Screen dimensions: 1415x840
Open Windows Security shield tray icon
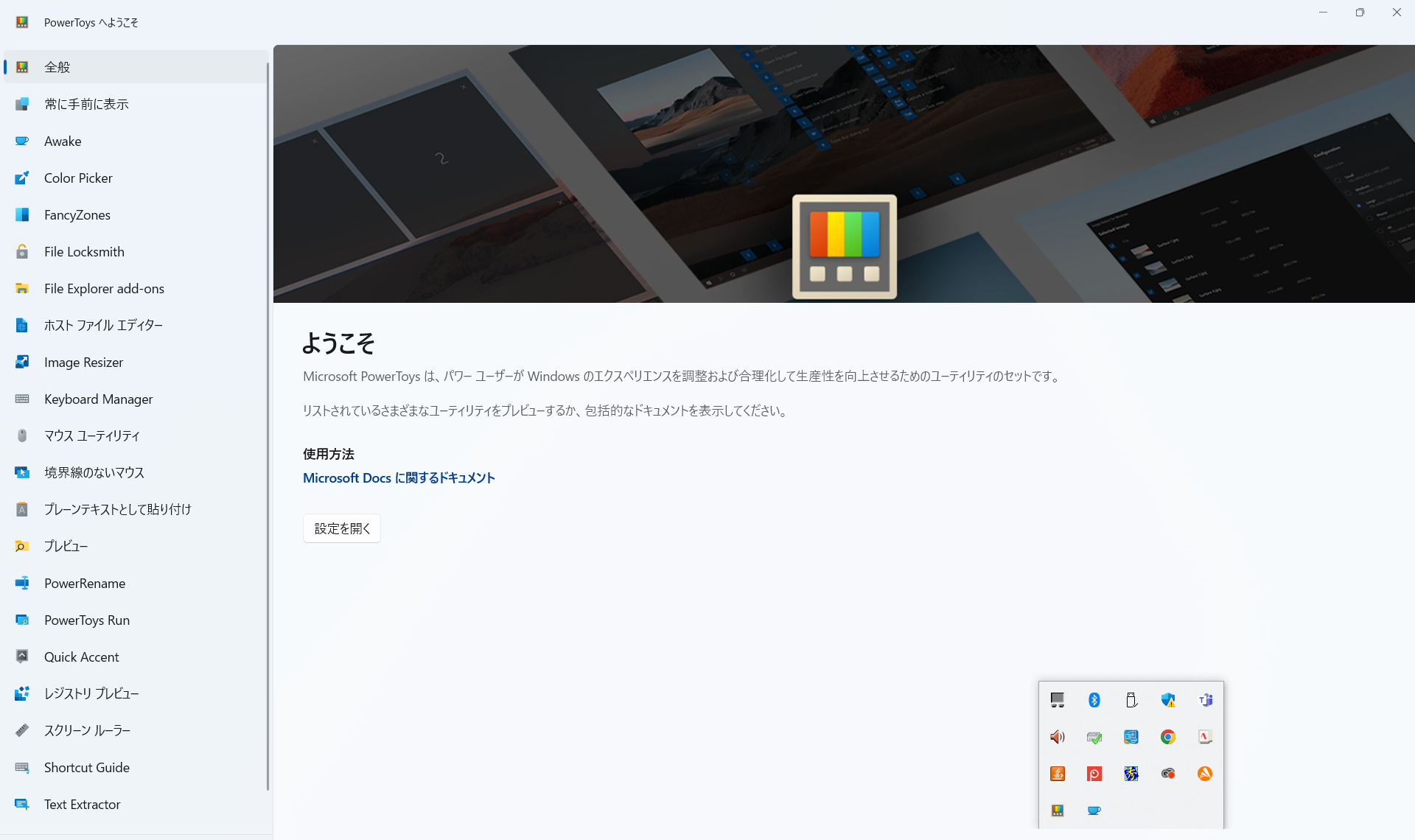click(1168, 700)
